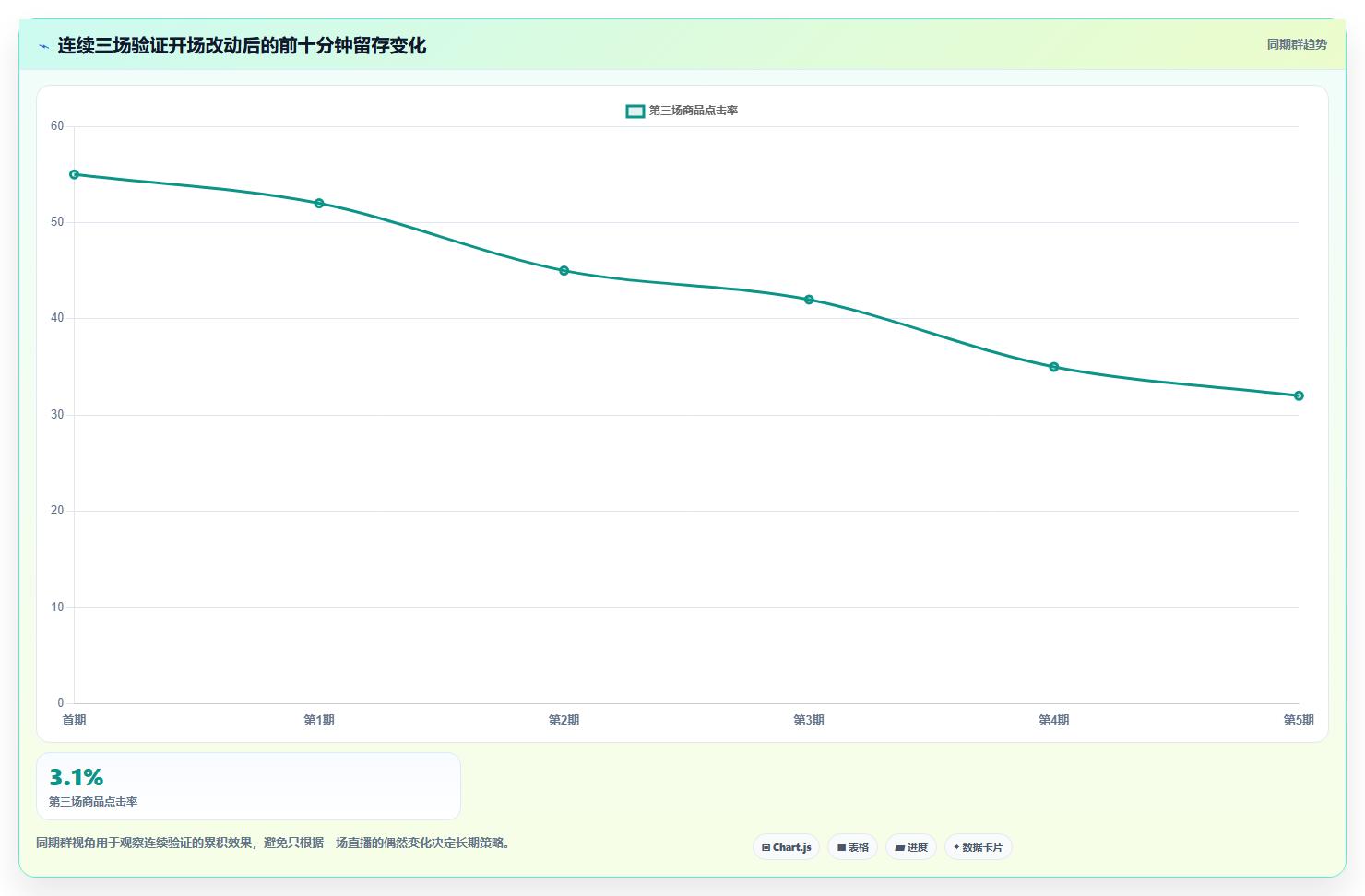The image size is (1365, 896).
Task: Click the 第5期 x-axis label
Action: coord(1299,720)
